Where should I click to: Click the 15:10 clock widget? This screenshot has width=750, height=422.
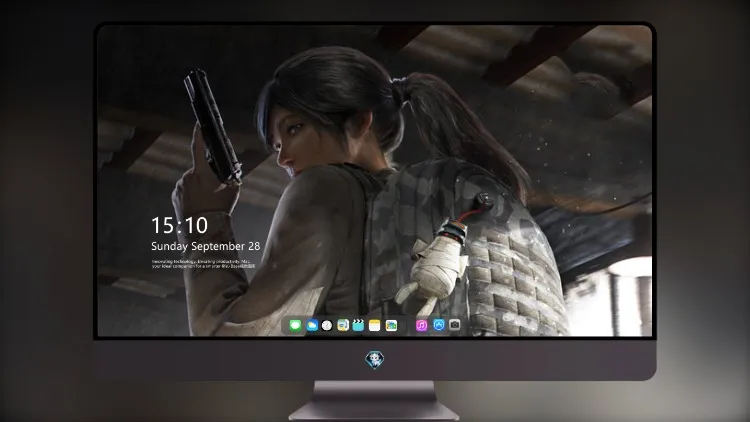pos(180,225)
